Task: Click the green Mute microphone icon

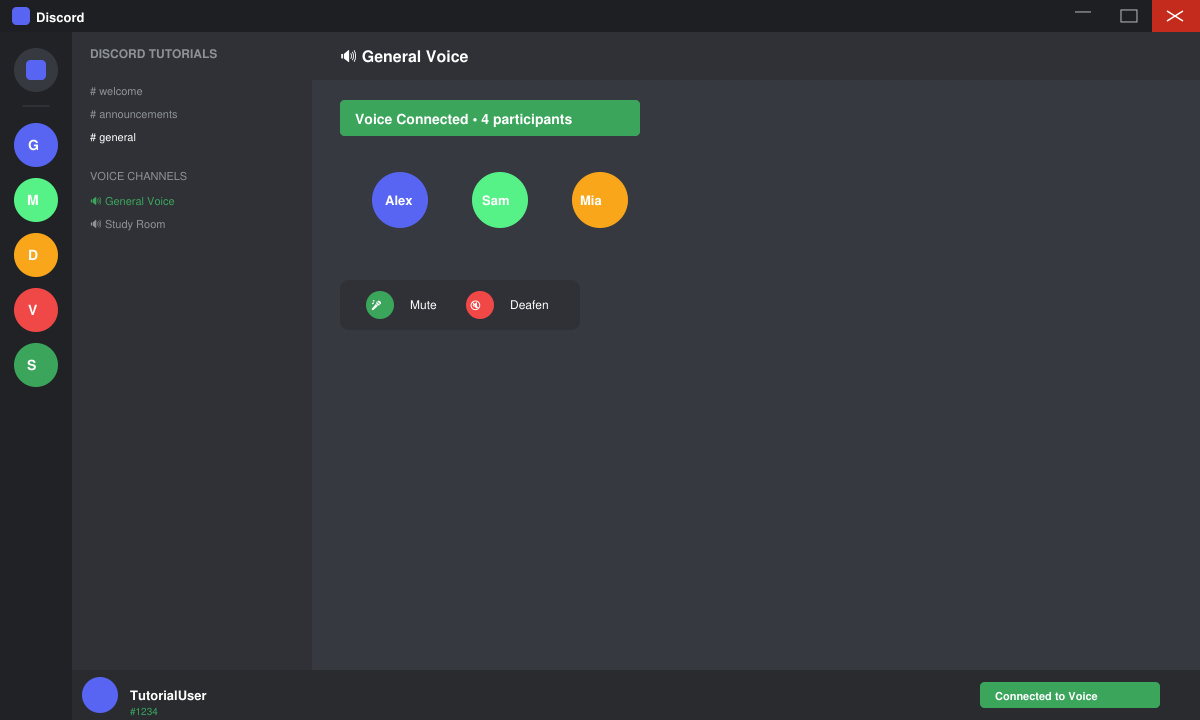Action: tap(380, 305)
